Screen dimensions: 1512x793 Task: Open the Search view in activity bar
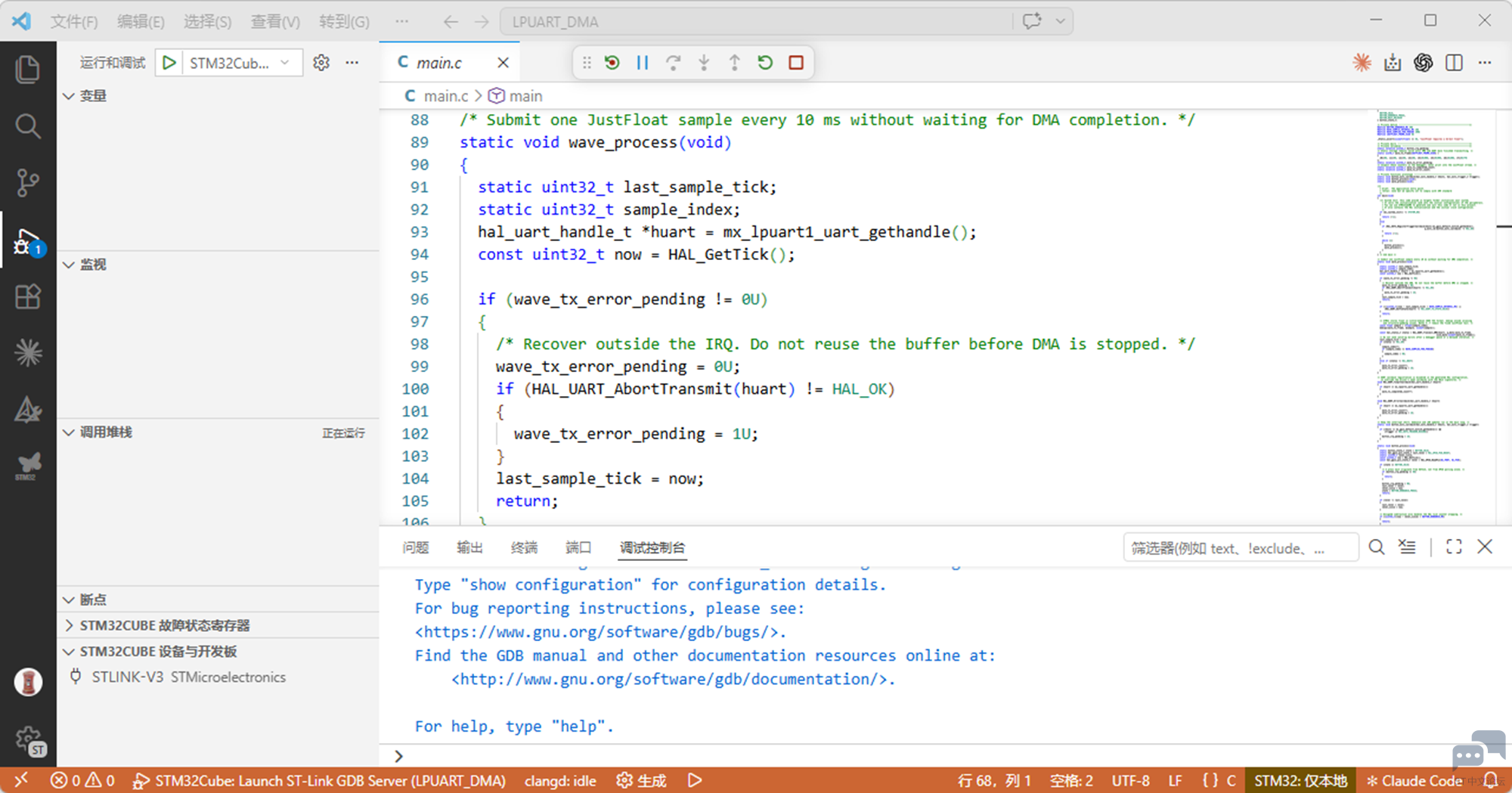coord(28,126)
